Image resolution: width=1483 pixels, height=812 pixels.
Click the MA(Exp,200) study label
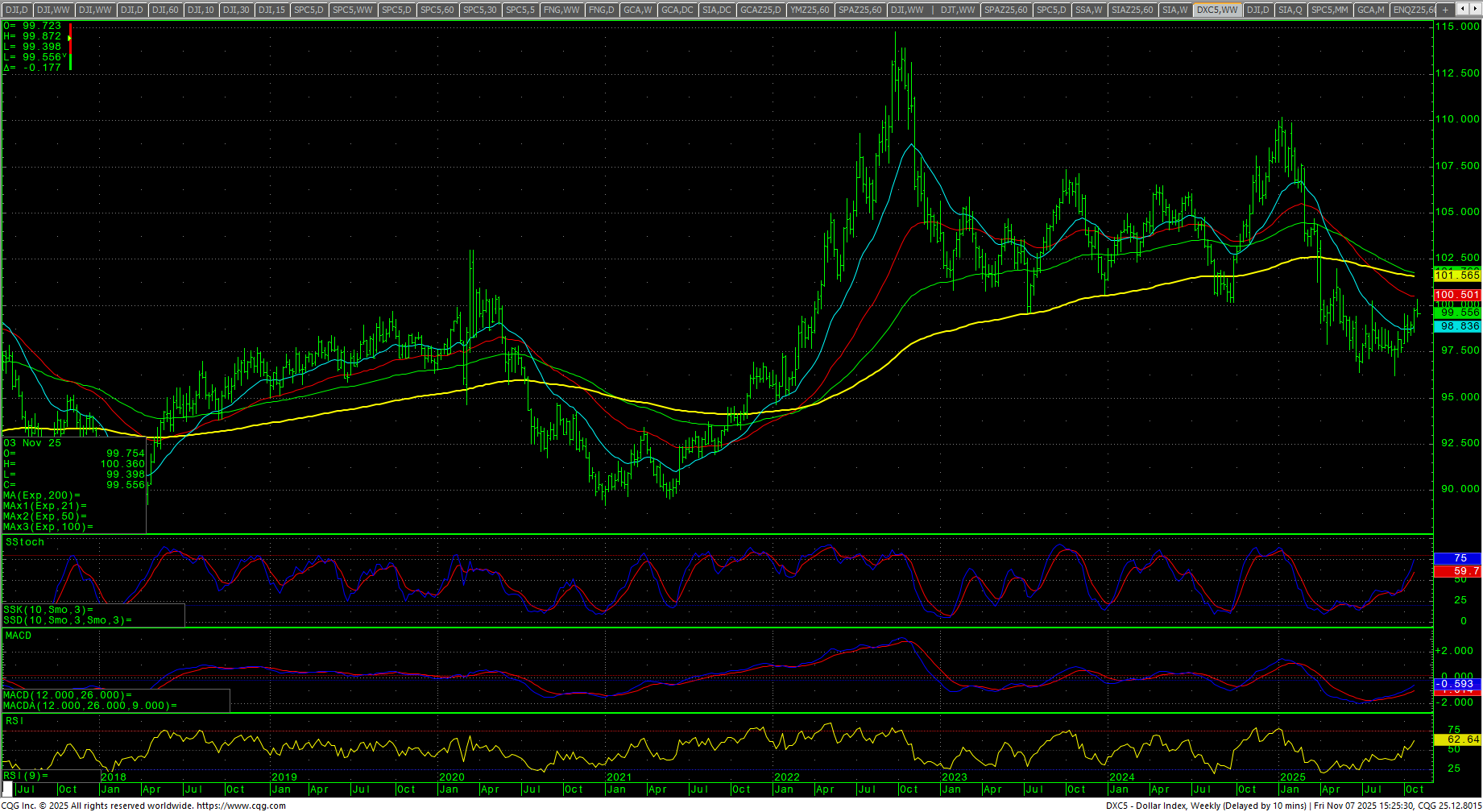click(42, 495)
